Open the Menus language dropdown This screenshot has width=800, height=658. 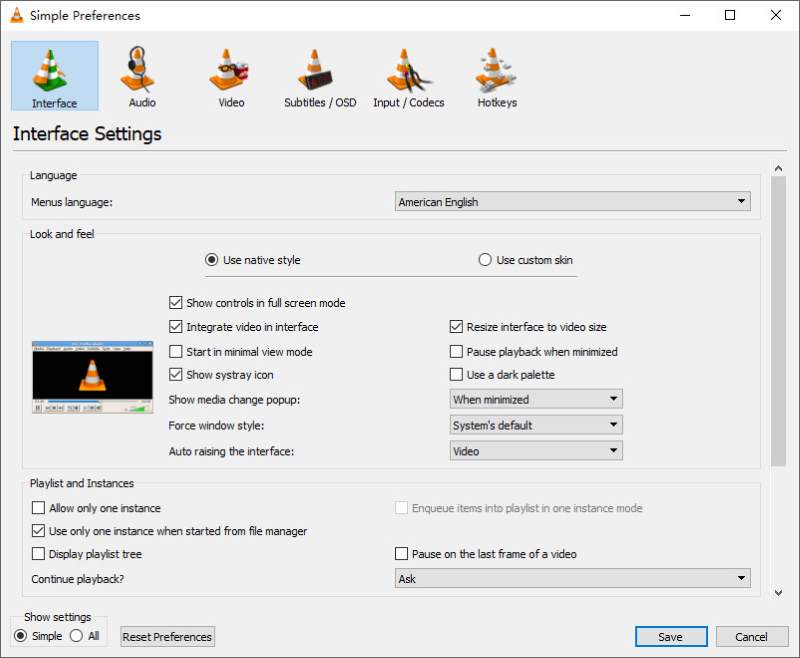[x=572, y=202]
